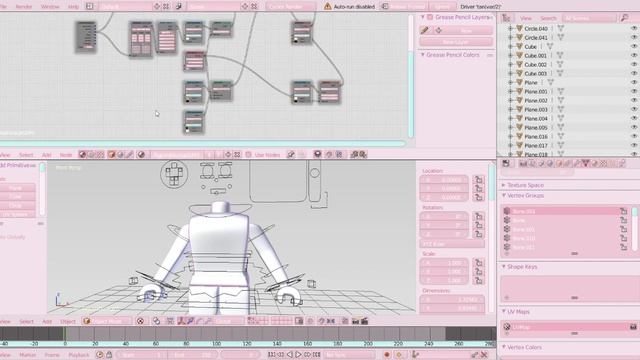Open the node editor Node menu
640x360 pixels.
pyautogui.click(x=65, y=155)
